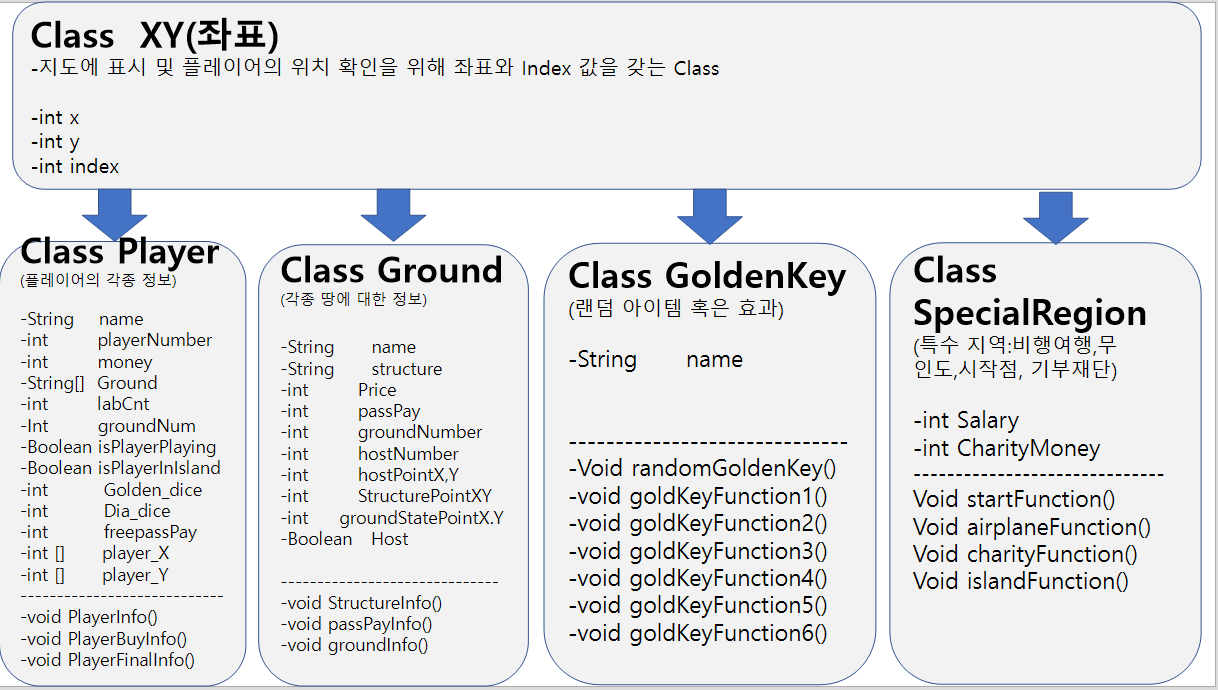The width and height of the screenshot is (1218, 690).
Task: Select the '-void PlayerInfo()' method
Action: coord(88,618)
